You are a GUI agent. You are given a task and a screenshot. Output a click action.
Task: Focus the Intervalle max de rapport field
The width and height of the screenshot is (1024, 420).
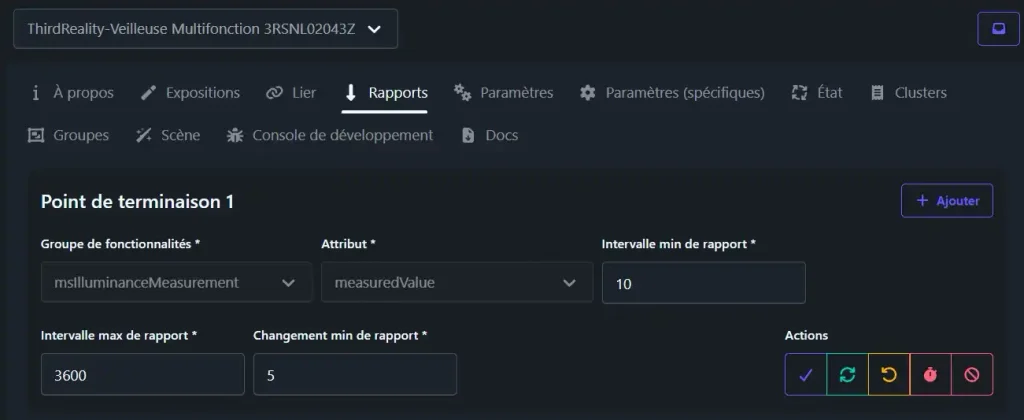(142, 374)
